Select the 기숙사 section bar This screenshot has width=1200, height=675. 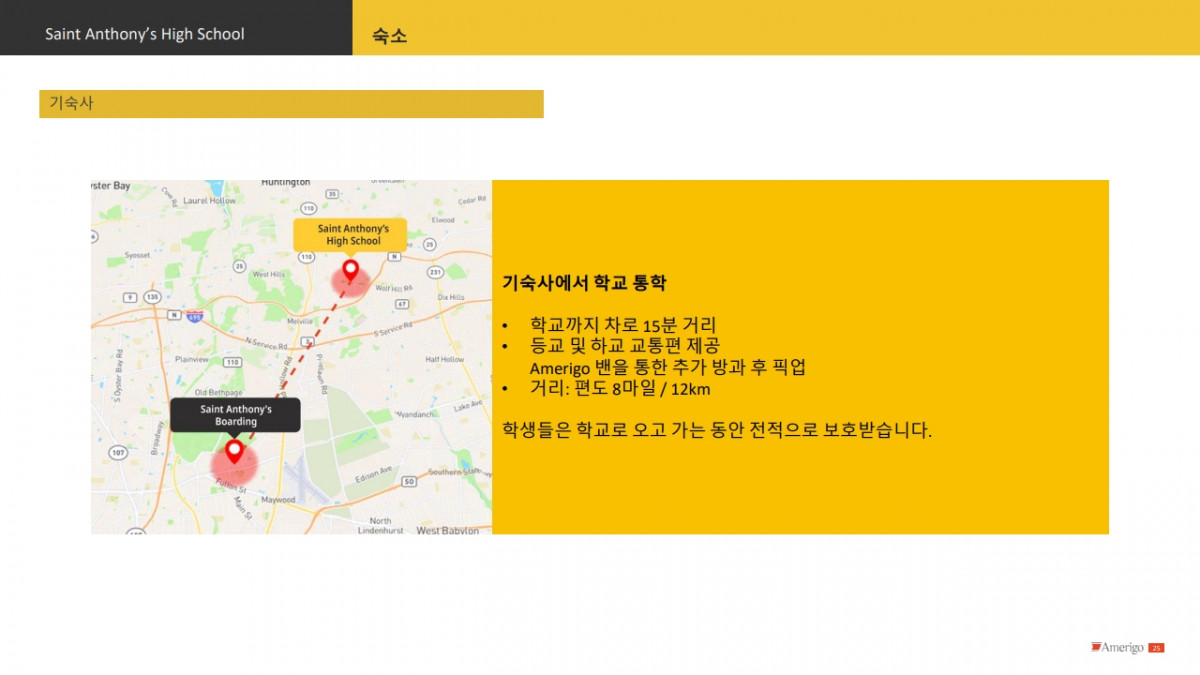(x=291, y=104)
